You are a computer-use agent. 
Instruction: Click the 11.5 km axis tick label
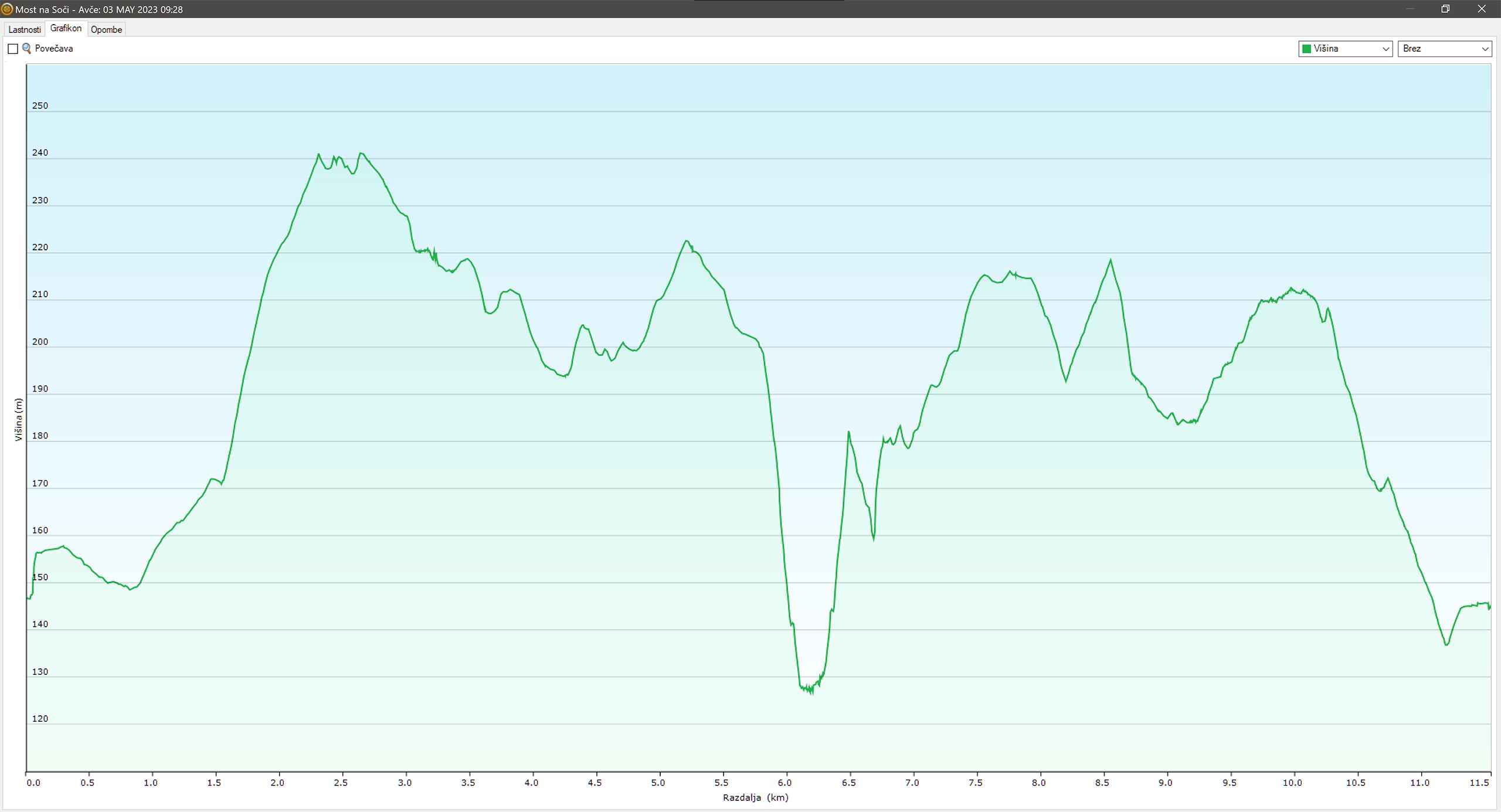click(x=1480, y=783)
